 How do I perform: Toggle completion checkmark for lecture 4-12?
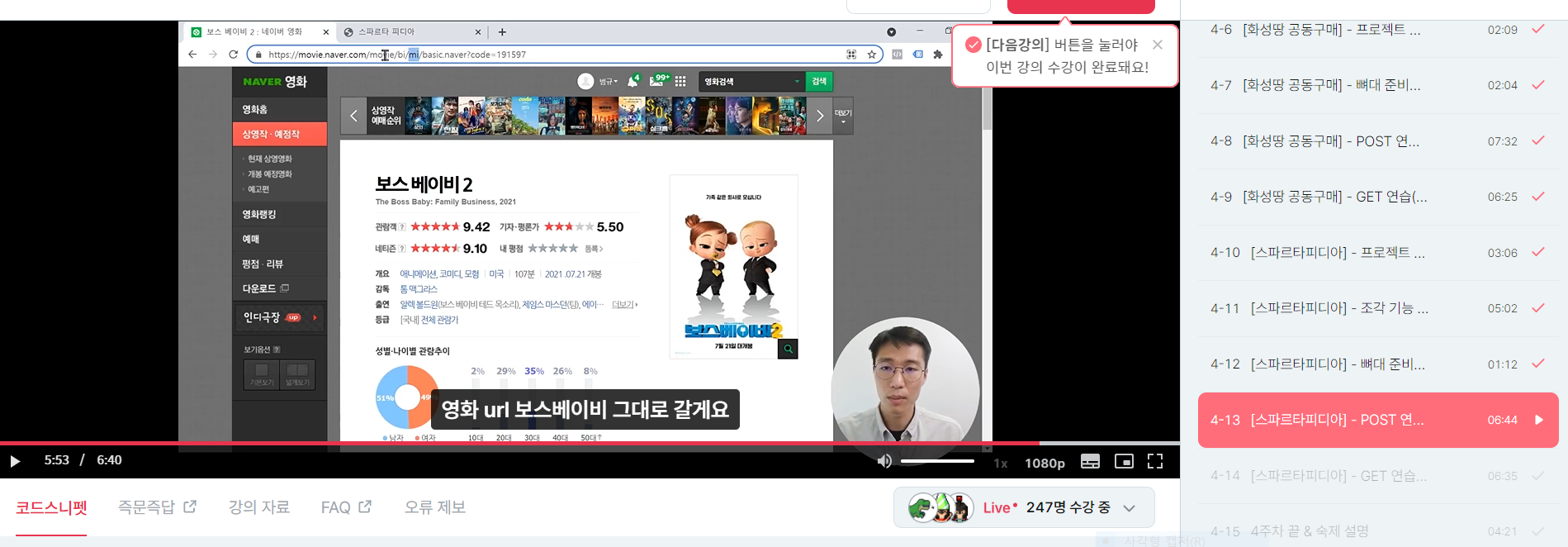(x=1538, y=364)
